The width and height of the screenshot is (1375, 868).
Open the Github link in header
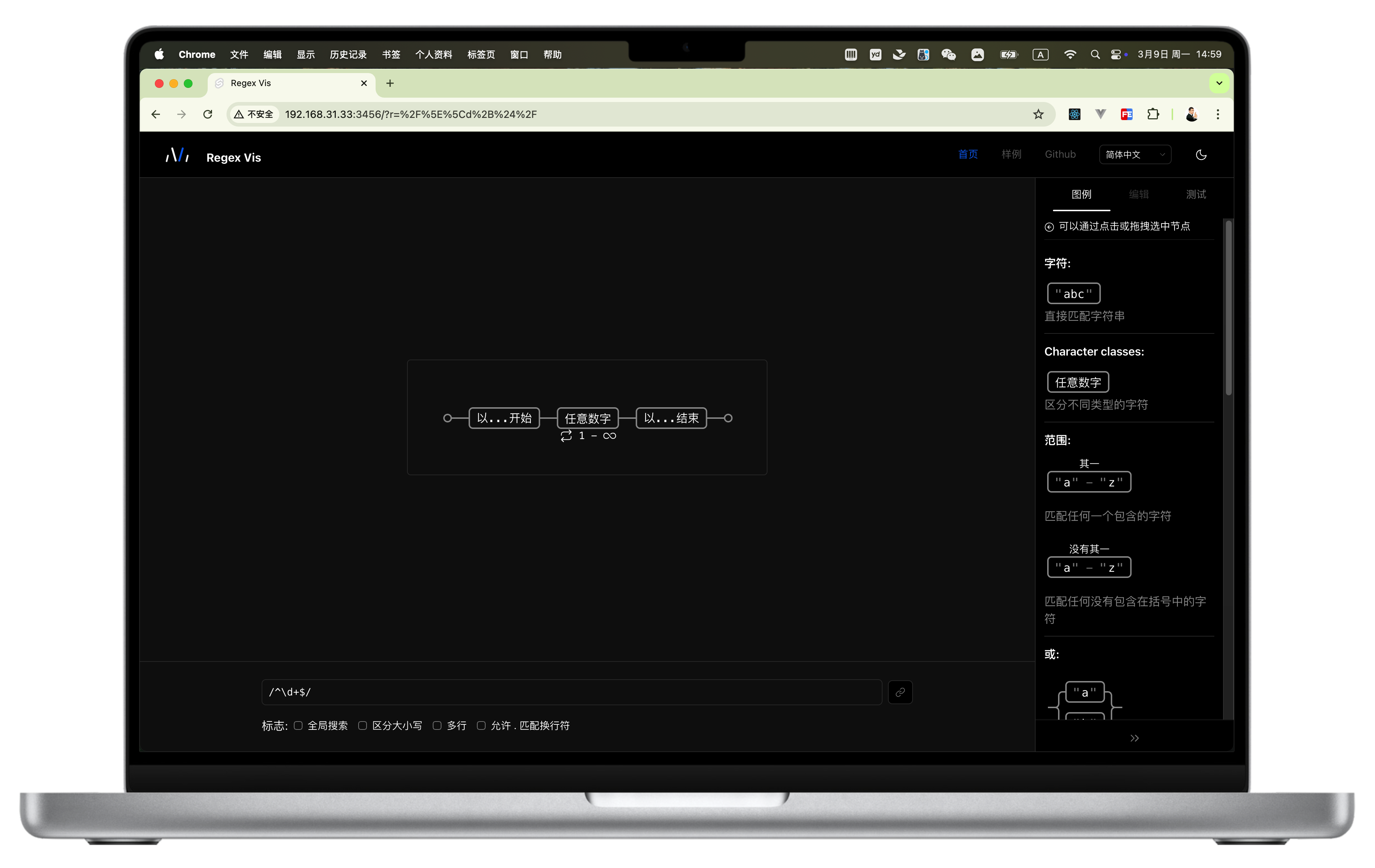tap(1060, 154)
